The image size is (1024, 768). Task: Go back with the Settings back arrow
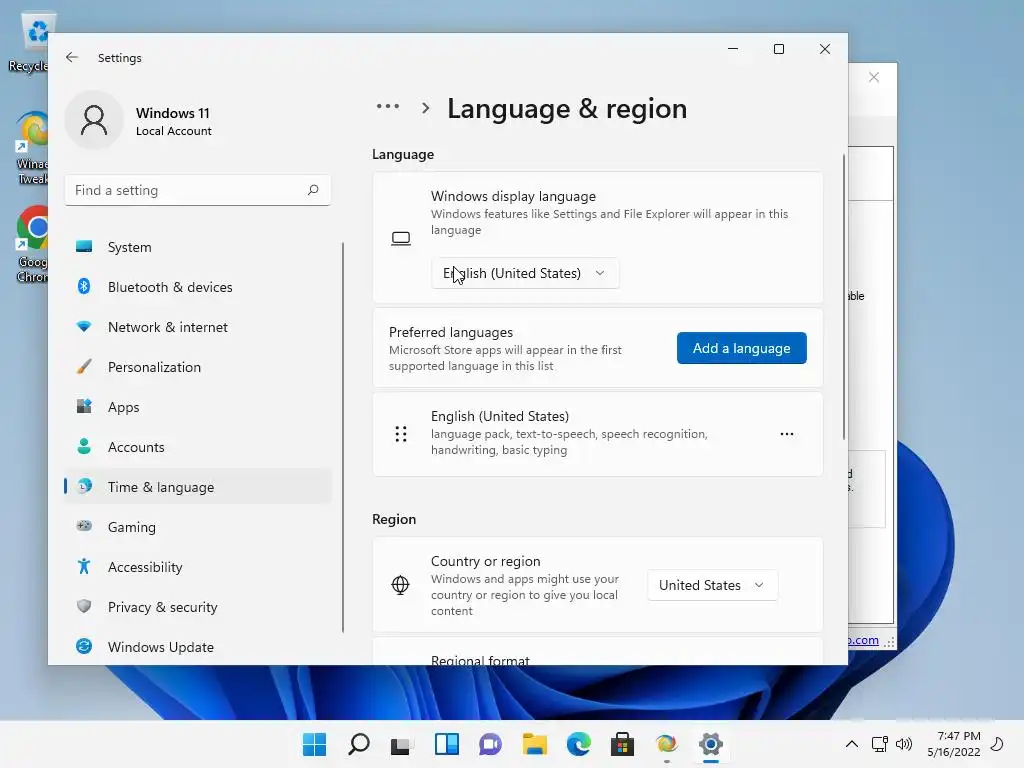pyautogui.click(x=72, y=57)
